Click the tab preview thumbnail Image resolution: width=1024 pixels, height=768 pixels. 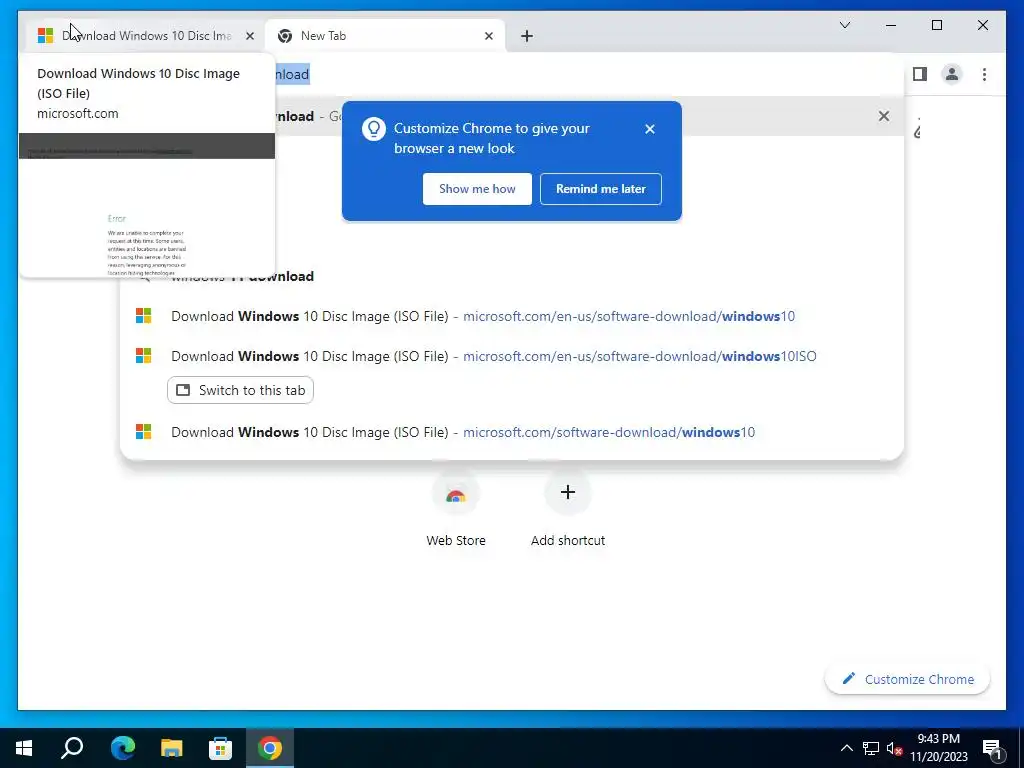point(147,204)
